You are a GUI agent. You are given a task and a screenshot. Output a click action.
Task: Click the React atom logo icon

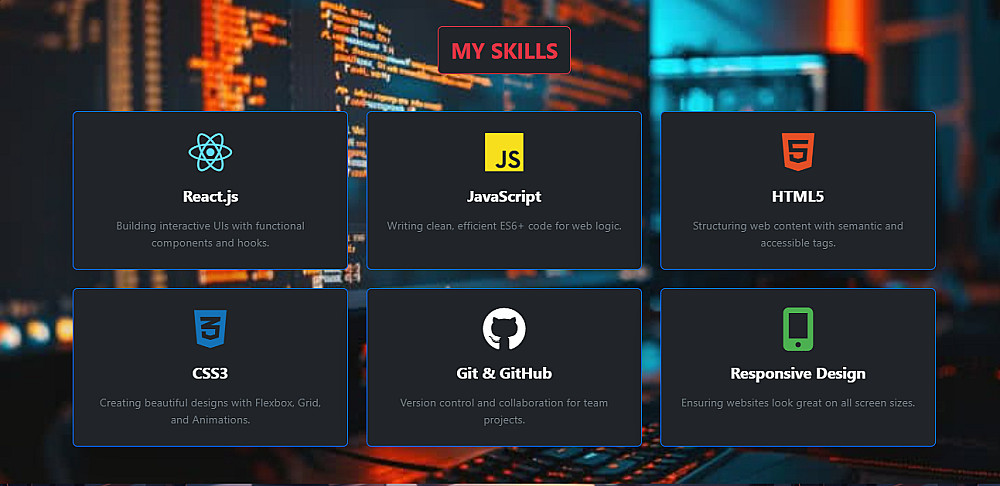pos(210,152)
